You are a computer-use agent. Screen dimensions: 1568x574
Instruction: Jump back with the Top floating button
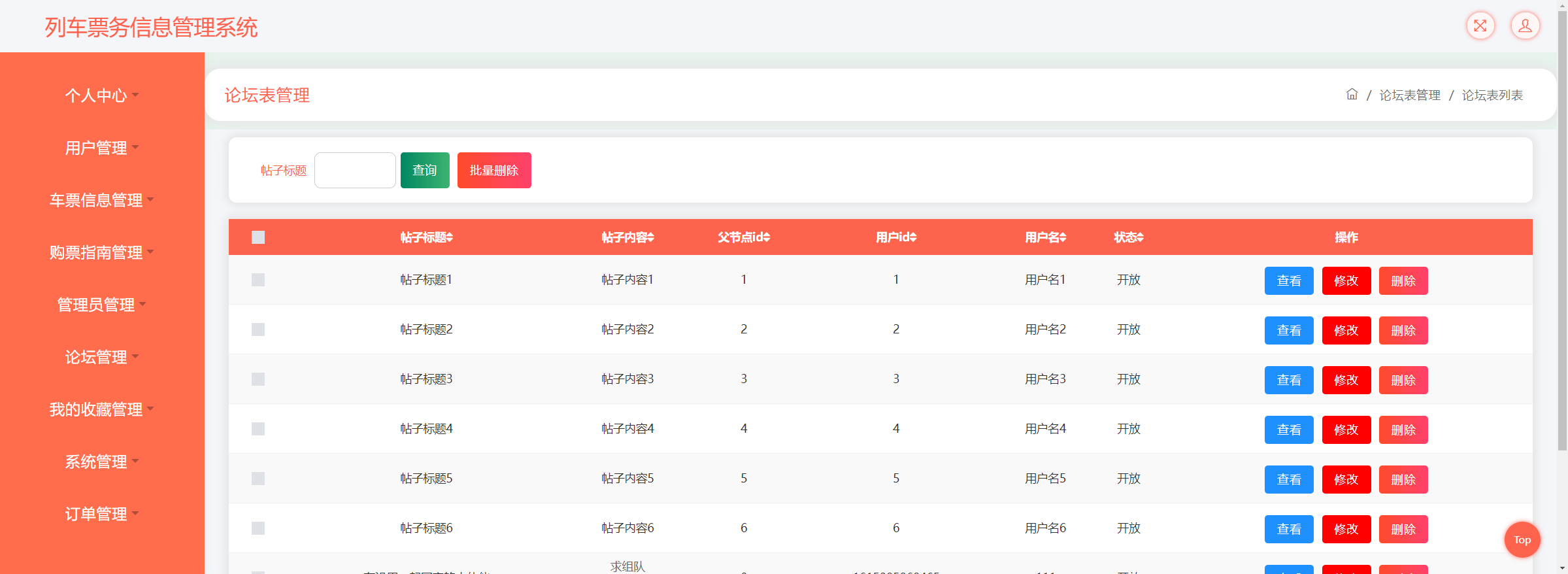1522,539
